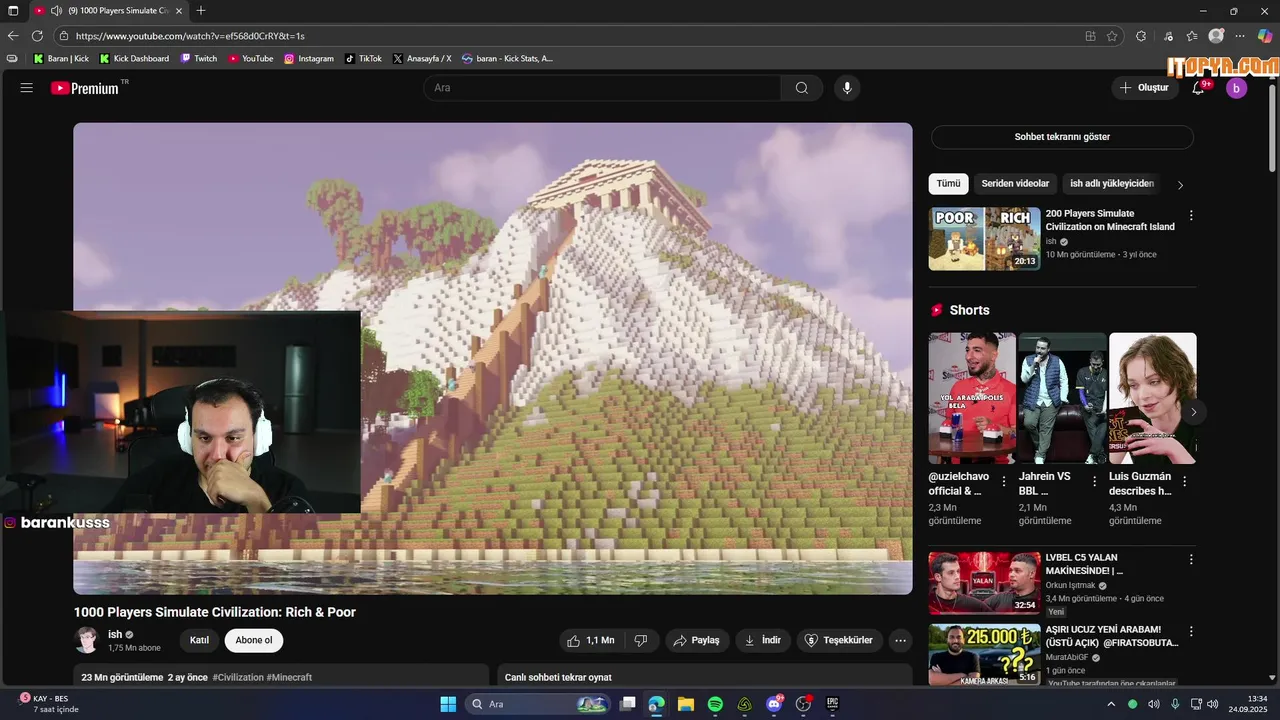Screen dimensions: 1280x720
Task: Start voice search with microphone icon
Action: (x=847, y=88)
